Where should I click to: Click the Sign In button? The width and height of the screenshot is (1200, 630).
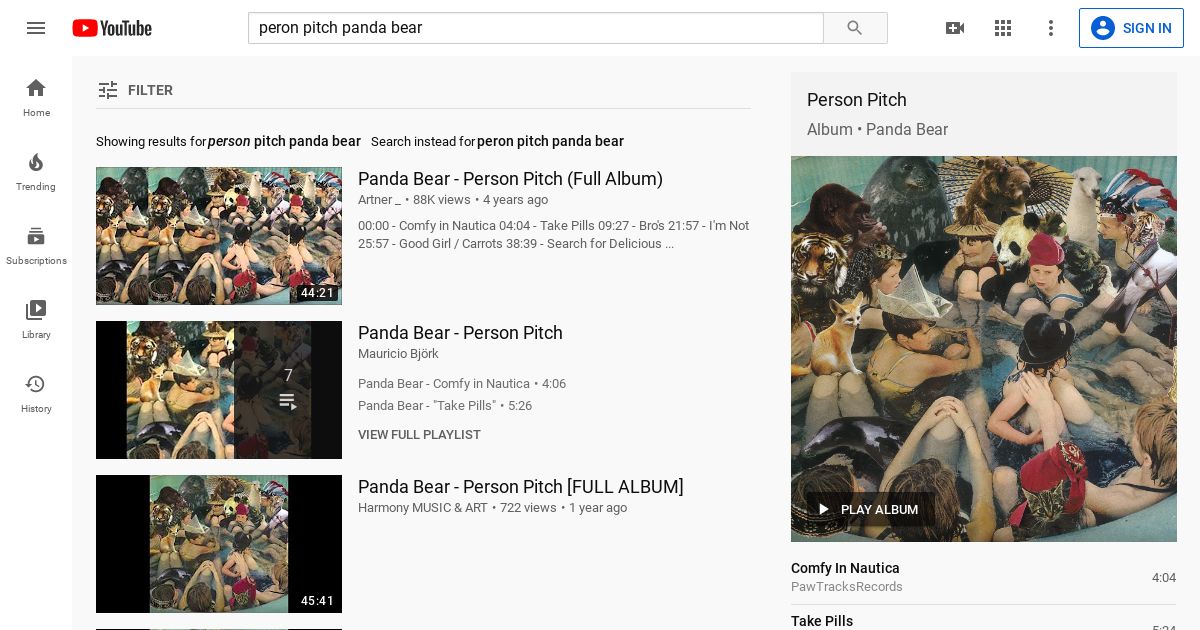tap(1131, 28)
